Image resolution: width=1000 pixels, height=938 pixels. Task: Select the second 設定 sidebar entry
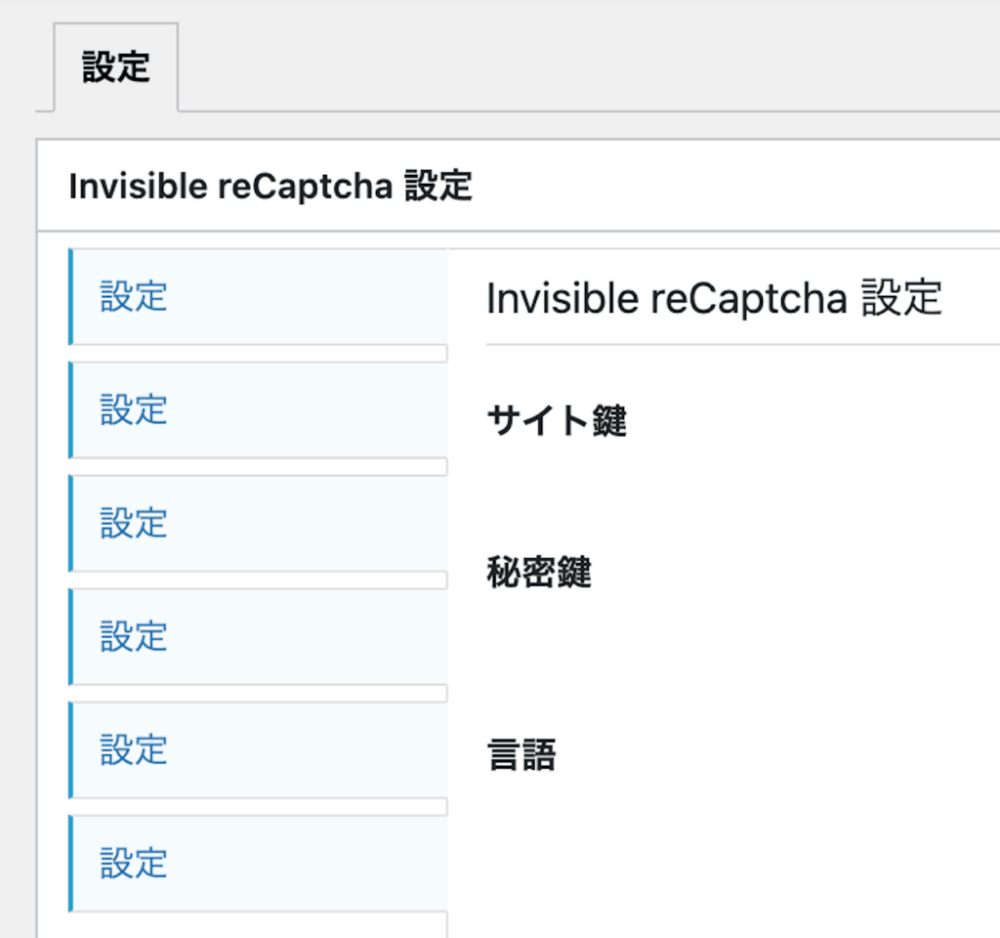131,410
